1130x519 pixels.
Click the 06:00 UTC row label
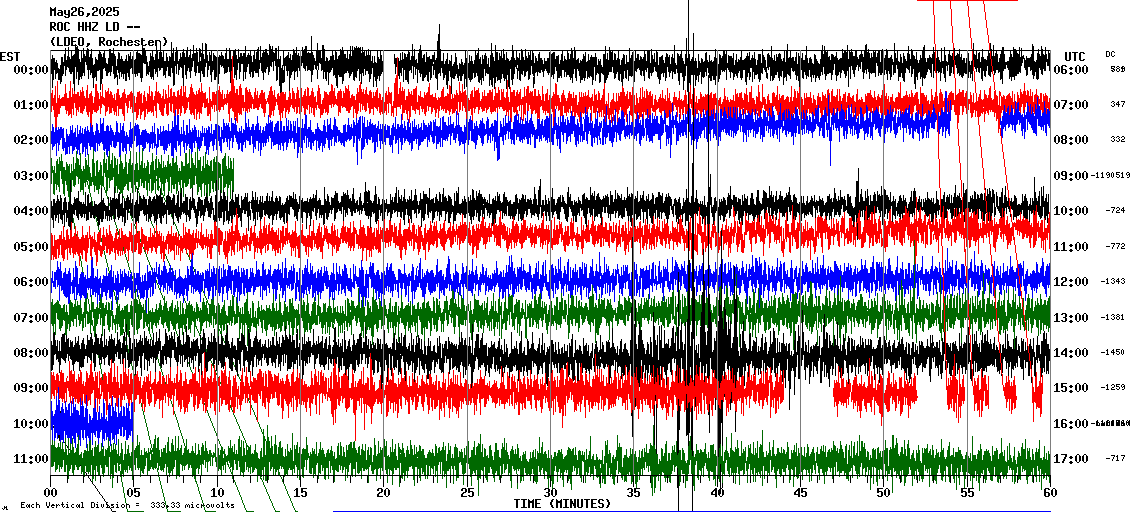click(x=1071, y=70)
